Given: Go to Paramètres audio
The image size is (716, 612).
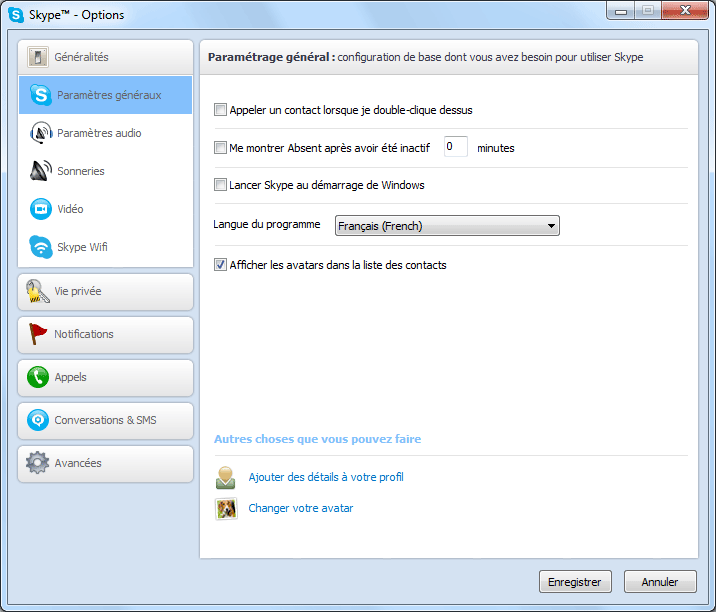Looking at the screenshot, I should (x=105, y=133).
